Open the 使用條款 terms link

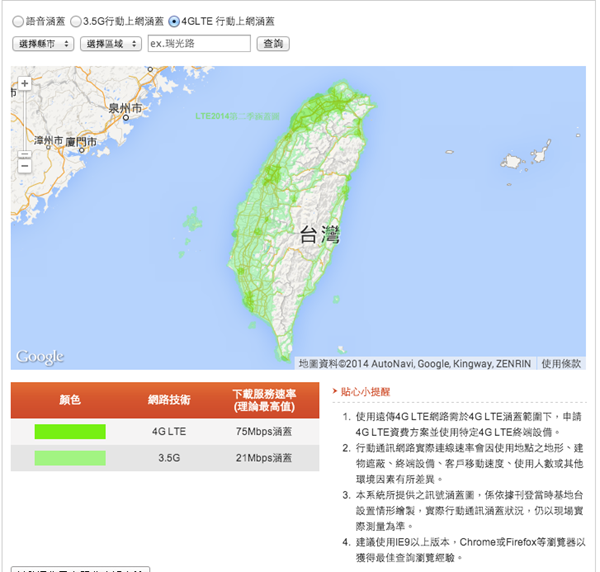tap(561, 363)
